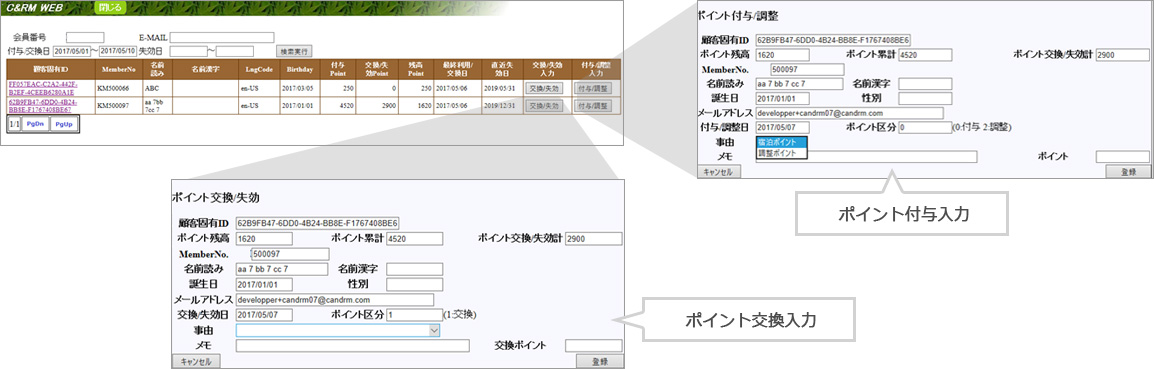1154x369 pixels.
Task: Click the 付与/調整日 date field
Action: pyautogui.click(x=782, y=127)
